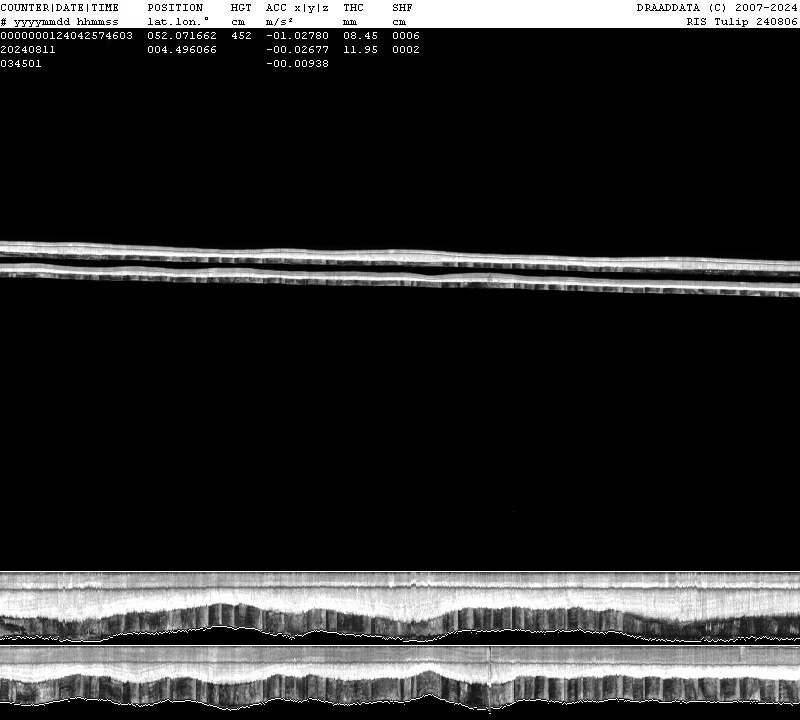The width and height of the screenshot is (800, 720).
Task: Click the upper contact wire trace
Action: tap(400, 254)
